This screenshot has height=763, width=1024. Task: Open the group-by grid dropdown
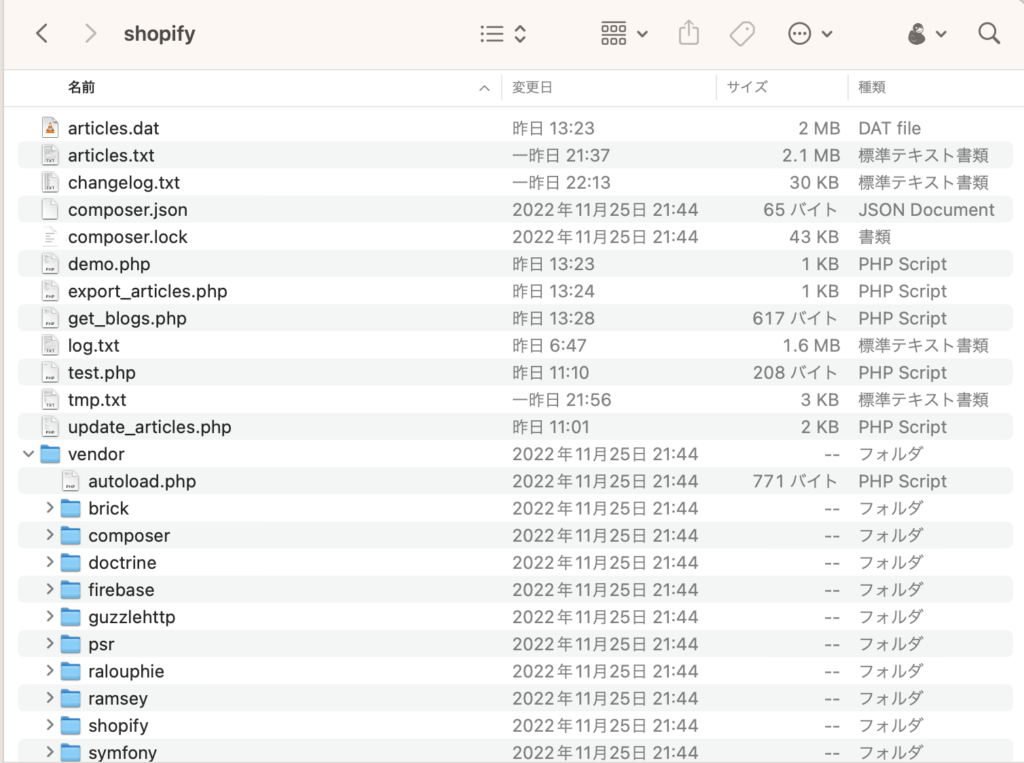point(624,34)
